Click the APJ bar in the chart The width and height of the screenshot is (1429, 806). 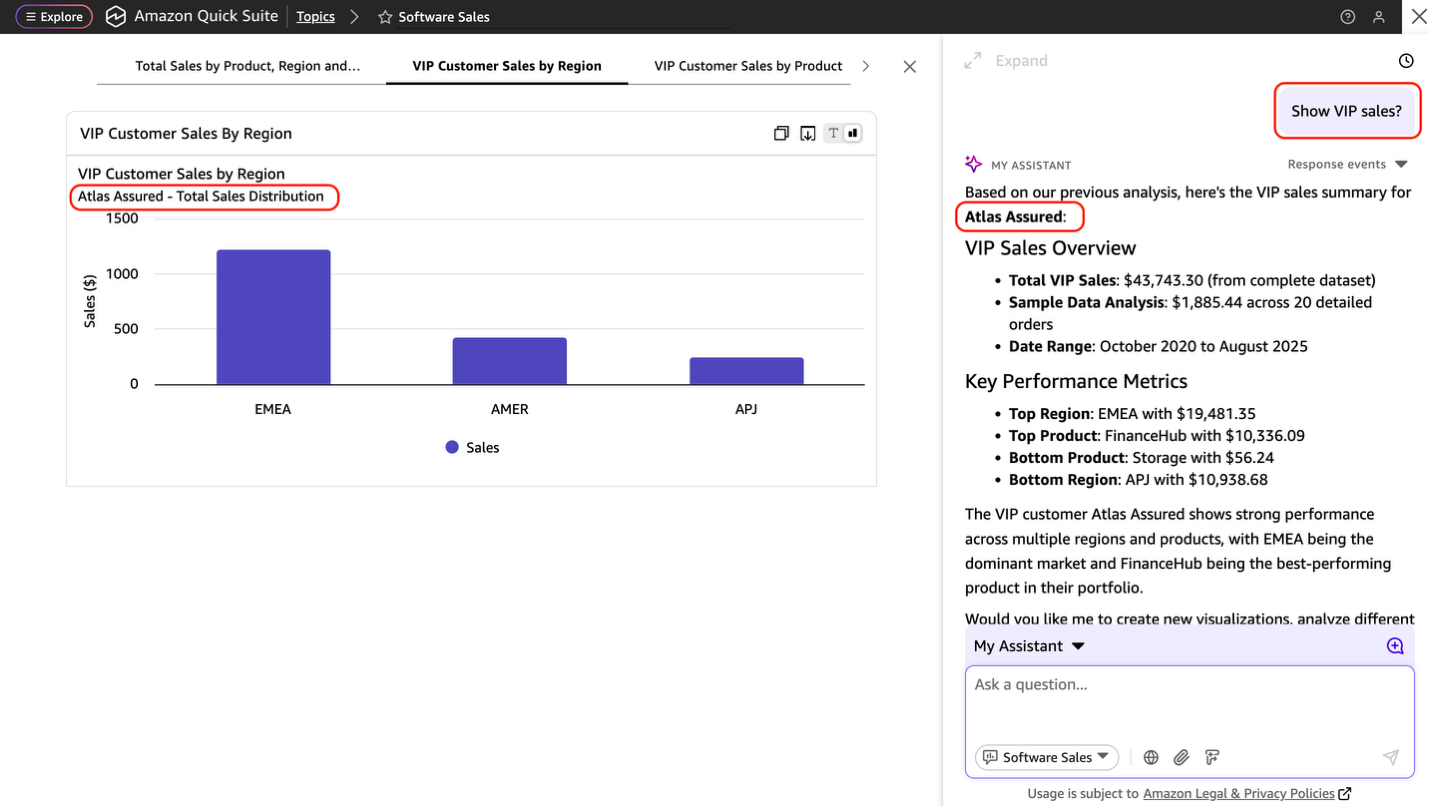746,371
